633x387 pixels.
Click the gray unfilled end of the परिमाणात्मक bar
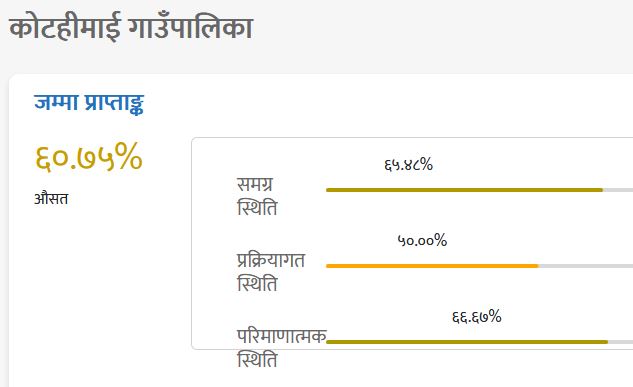(x=620, y=342)
